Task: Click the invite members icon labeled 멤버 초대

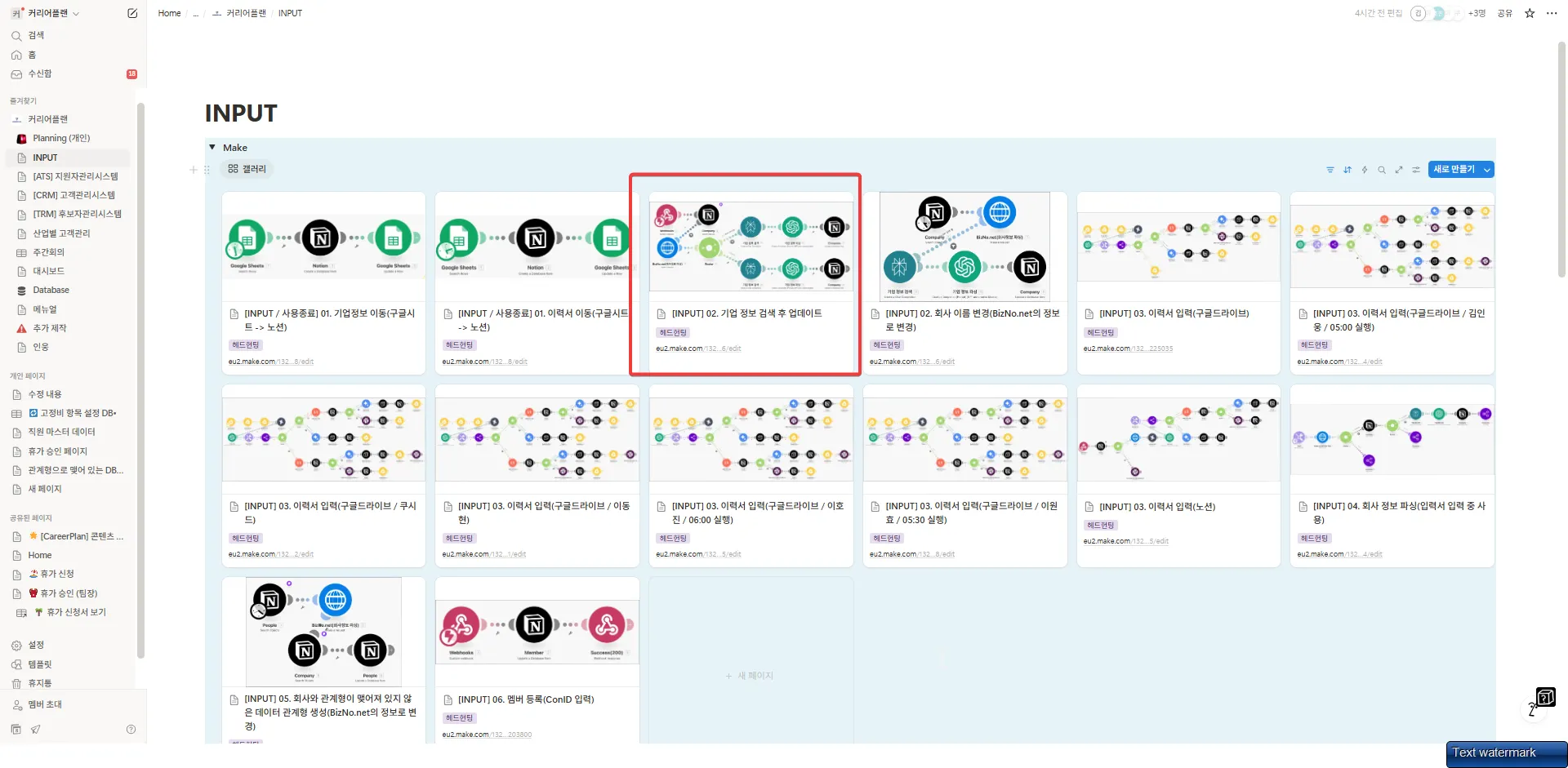Action: 16,705
